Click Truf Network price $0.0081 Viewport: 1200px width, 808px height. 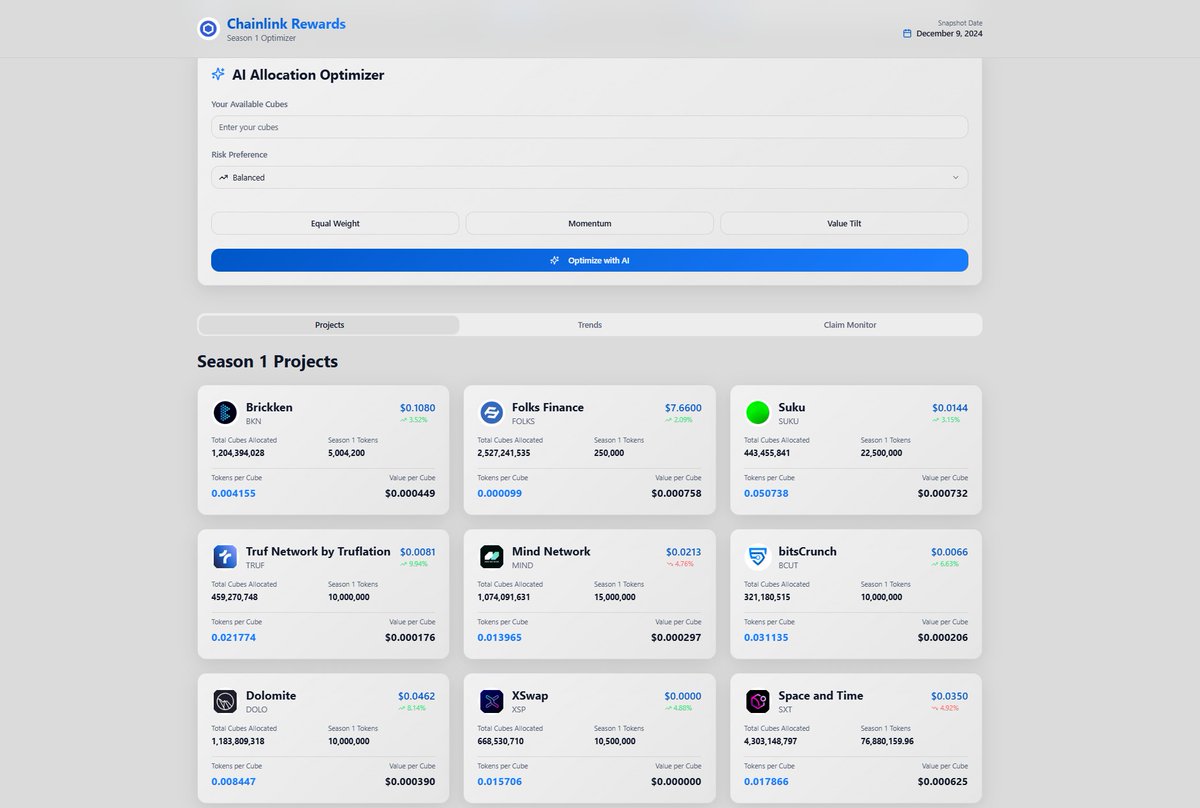417,552
